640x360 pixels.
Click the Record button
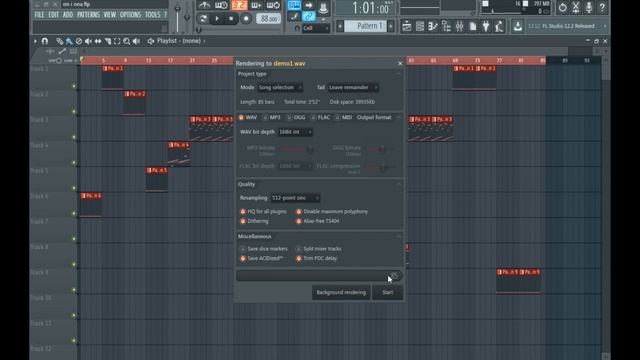click(246, 19)
